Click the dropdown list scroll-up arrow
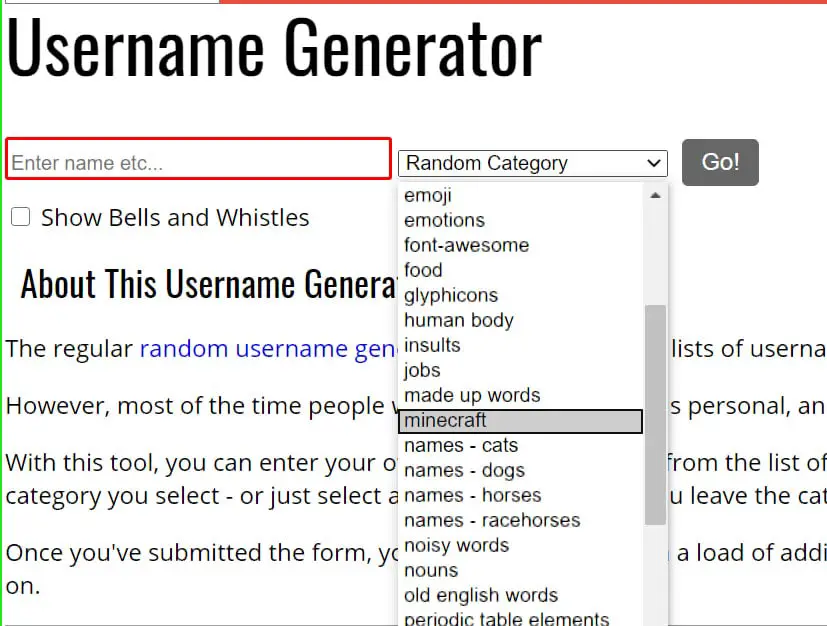This screenshot has height=626, width=827. point(656,196)
